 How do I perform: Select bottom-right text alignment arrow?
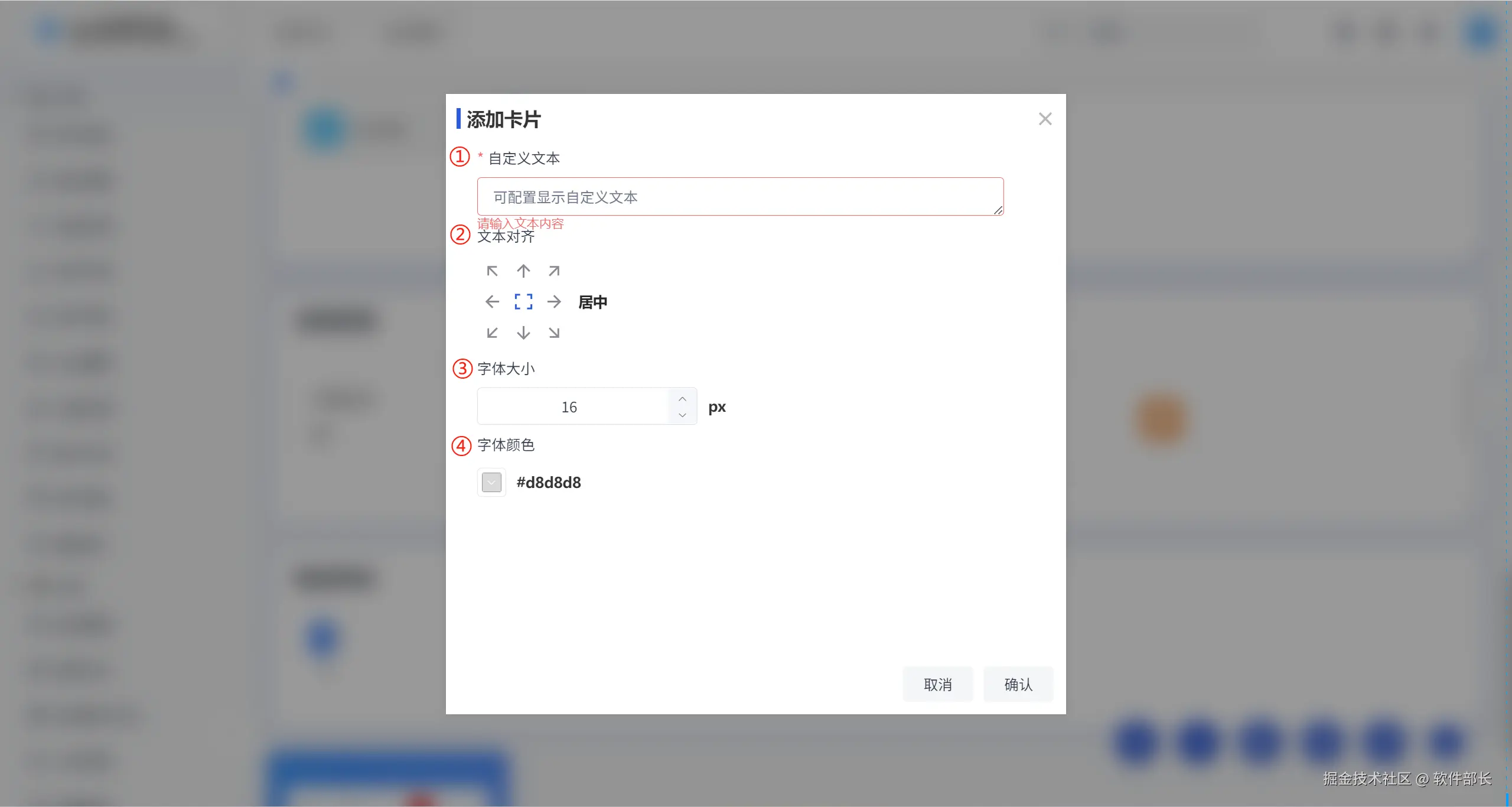coord(554,333)
